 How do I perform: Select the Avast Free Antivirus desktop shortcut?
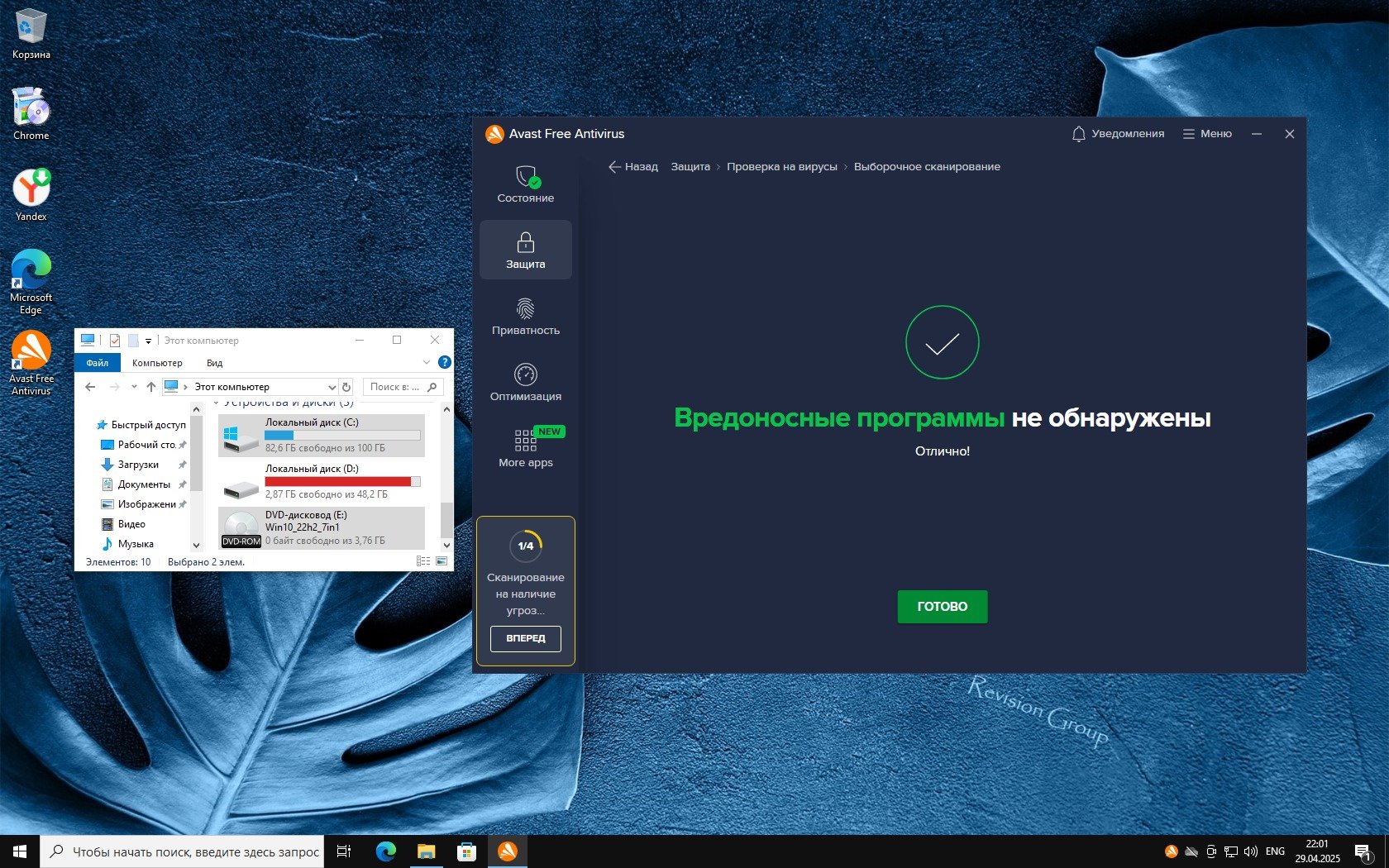[x=31, y=363]
